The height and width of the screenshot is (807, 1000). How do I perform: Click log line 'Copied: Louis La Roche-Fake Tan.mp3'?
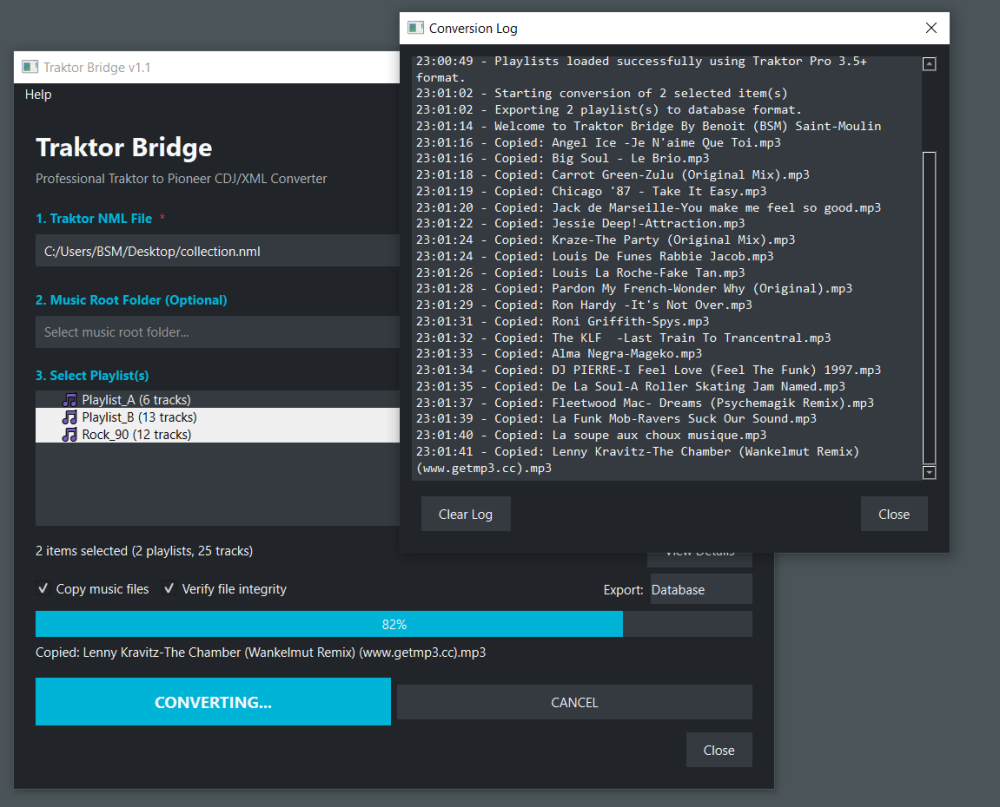(580, 272)
